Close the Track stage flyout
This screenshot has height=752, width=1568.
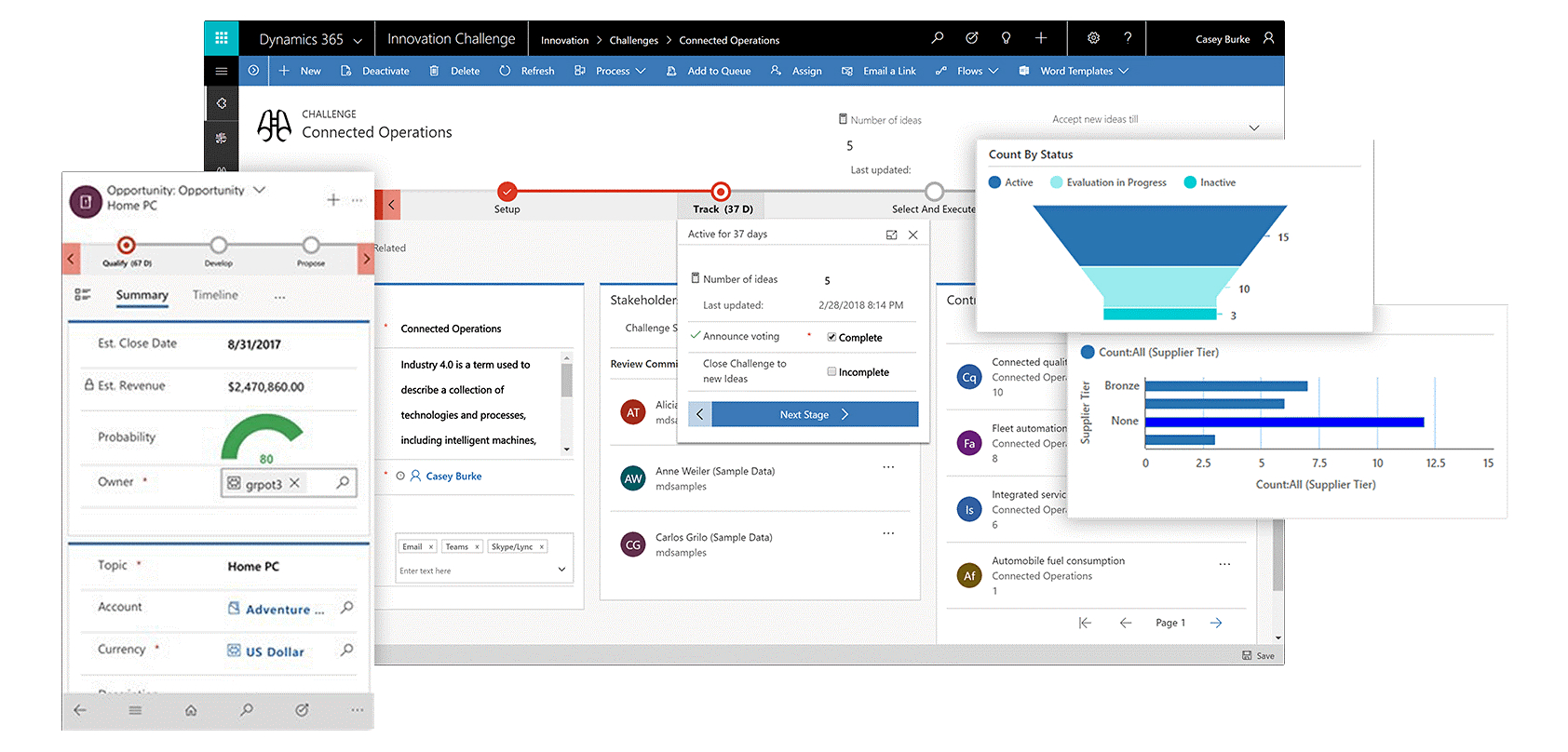pos(913,235)
